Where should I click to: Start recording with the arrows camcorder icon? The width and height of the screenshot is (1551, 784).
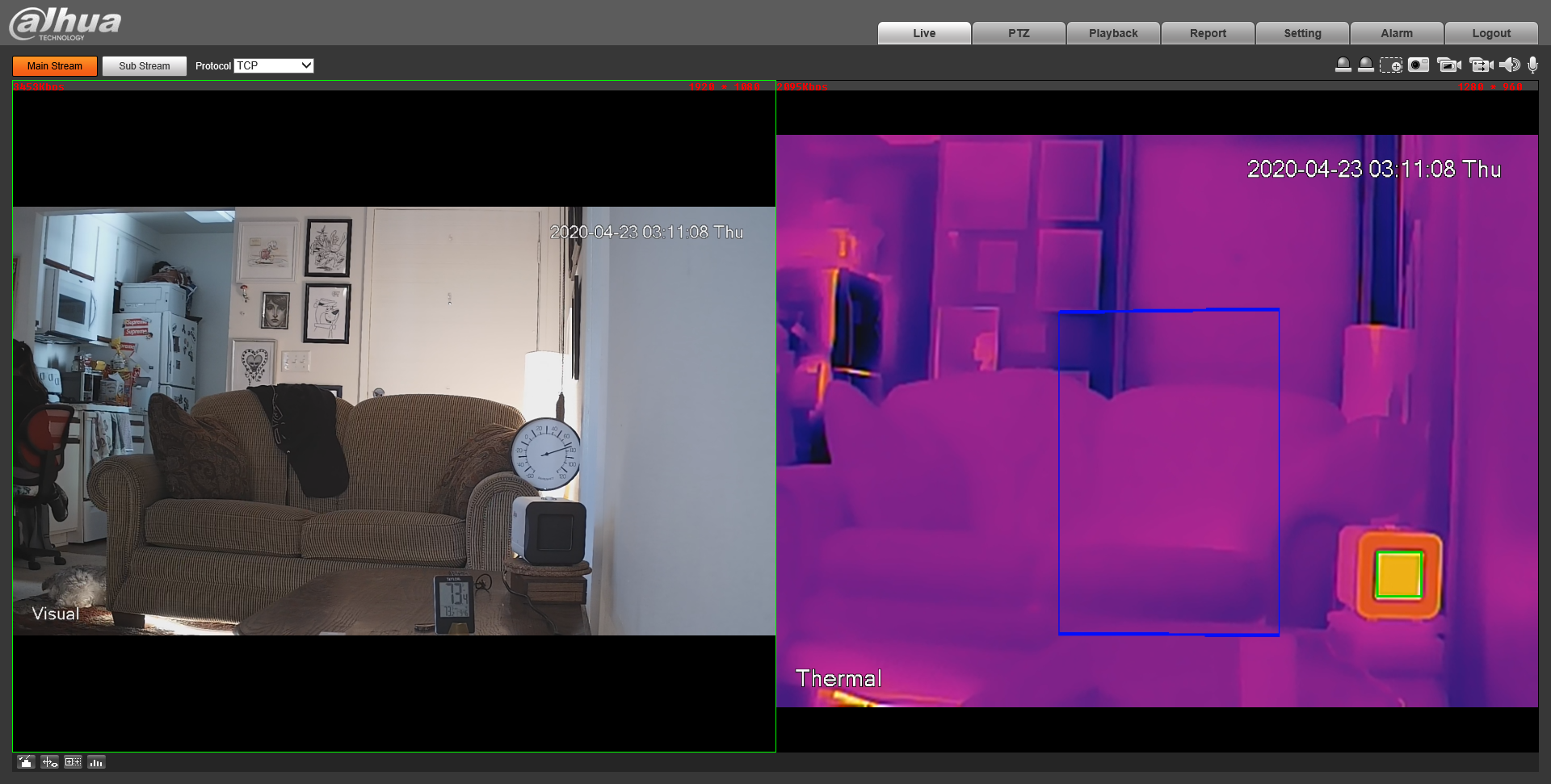pyautogui.click(x=1481, y=65)
